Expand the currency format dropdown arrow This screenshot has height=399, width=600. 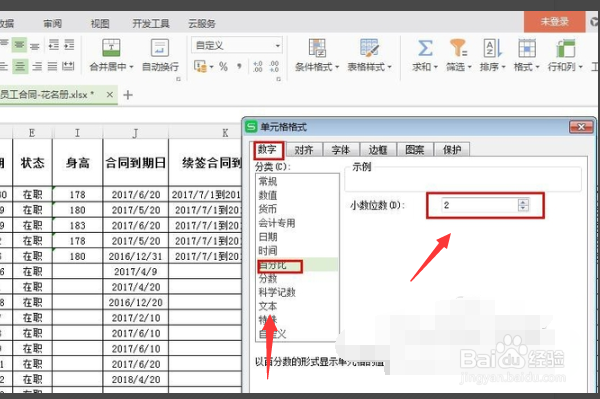click(x=211, y=67)
